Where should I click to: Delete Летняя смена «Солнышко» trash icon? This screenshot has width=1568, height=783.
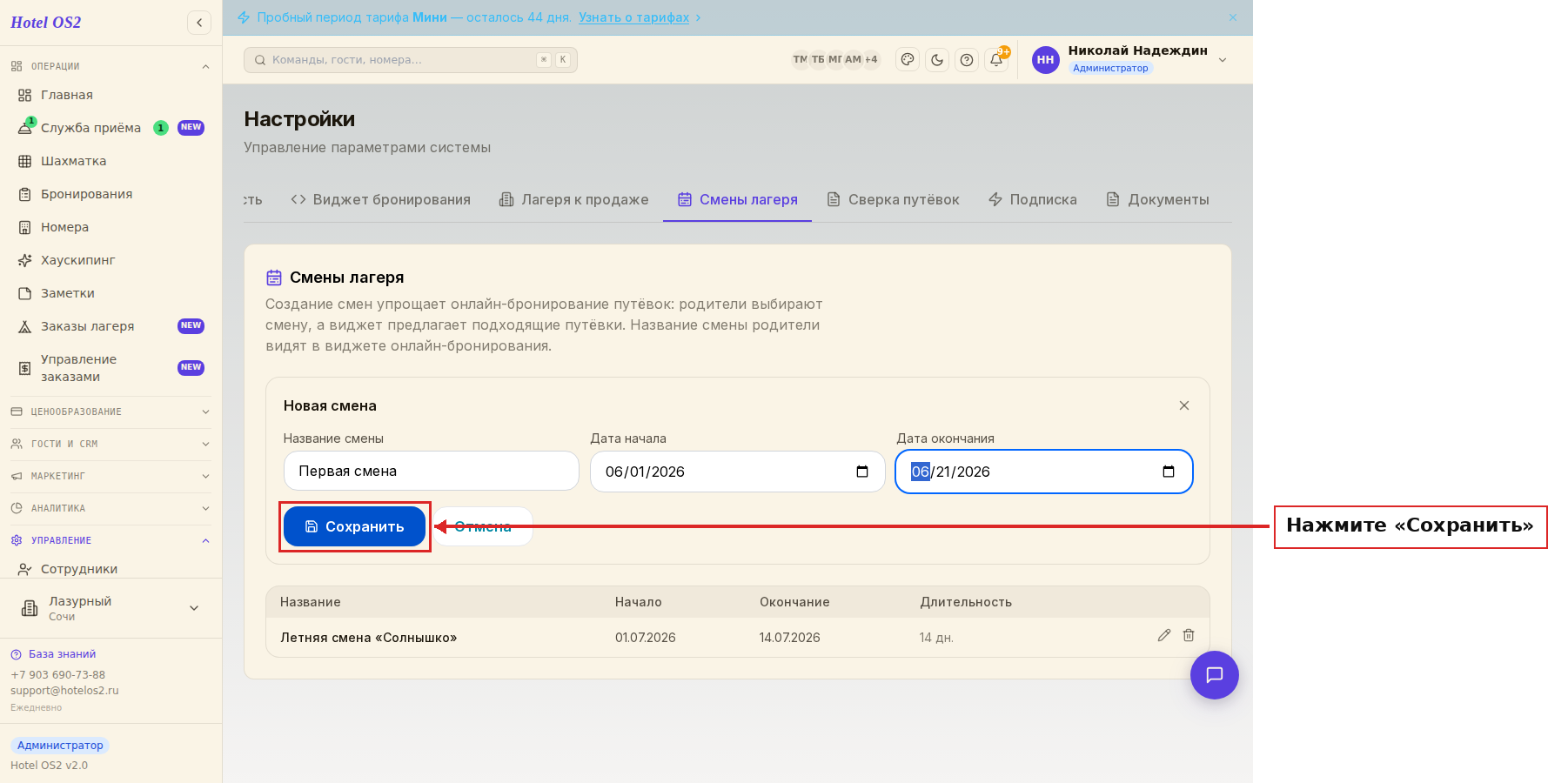click(x=1189, y=635)
